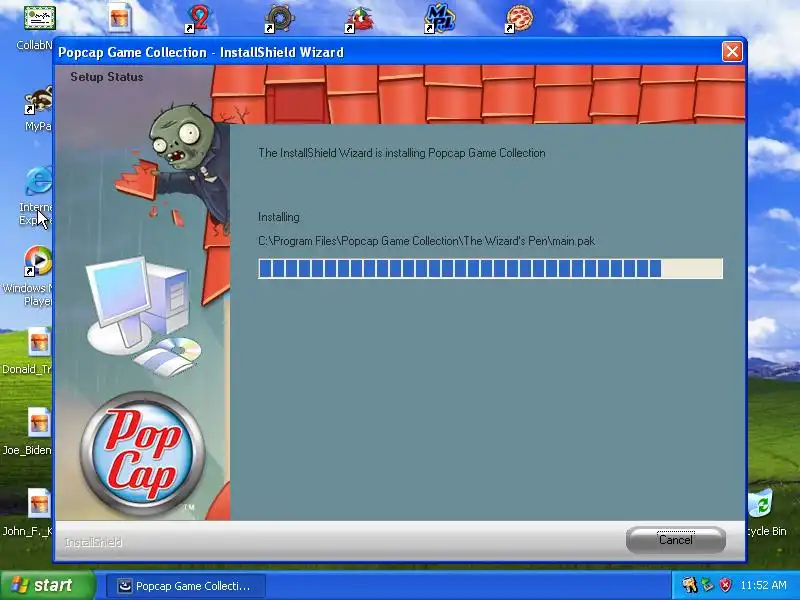The image size is (800, 600).
Task: Select the gray gear desktop shortcut
Action: pyautogui.click(x=279, y=19)
